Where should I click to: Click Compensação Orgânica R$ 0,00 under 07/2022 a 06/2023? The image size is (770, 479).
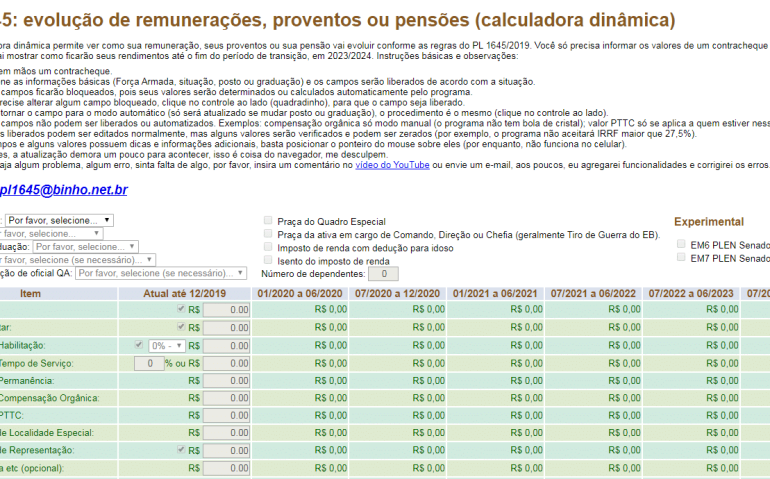722,398
